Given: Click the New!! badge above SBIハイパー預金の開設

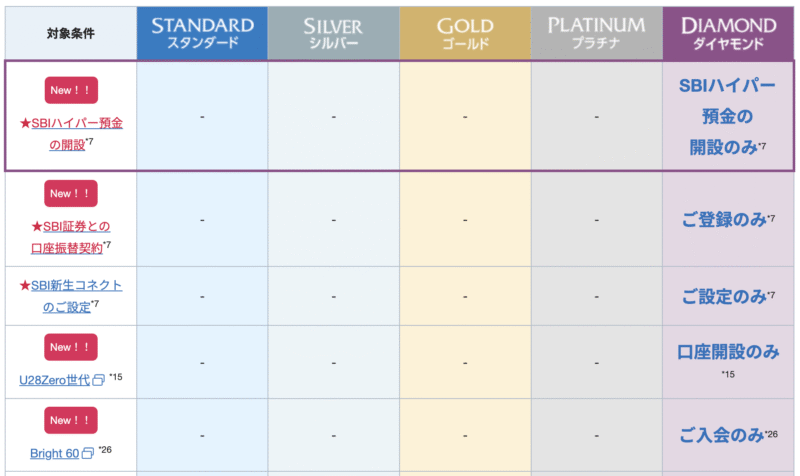Looking at the screenshot, I should pyautogui.click(x=71, y=90).
